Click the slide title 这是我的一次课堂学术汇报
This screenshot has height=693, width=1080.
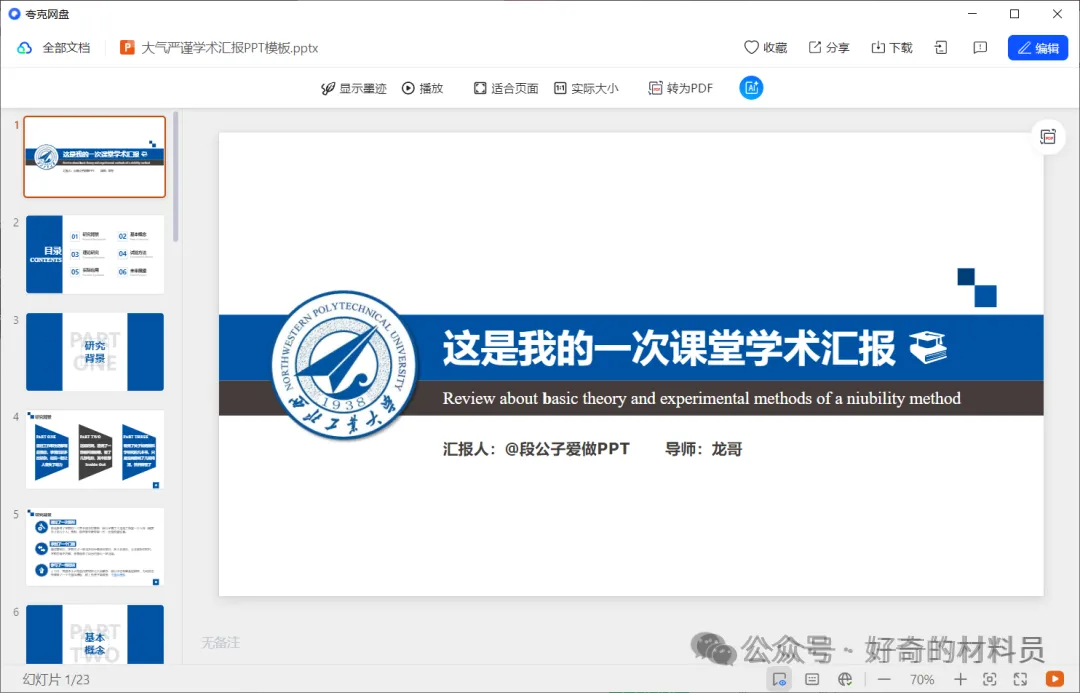click(669, 348)
